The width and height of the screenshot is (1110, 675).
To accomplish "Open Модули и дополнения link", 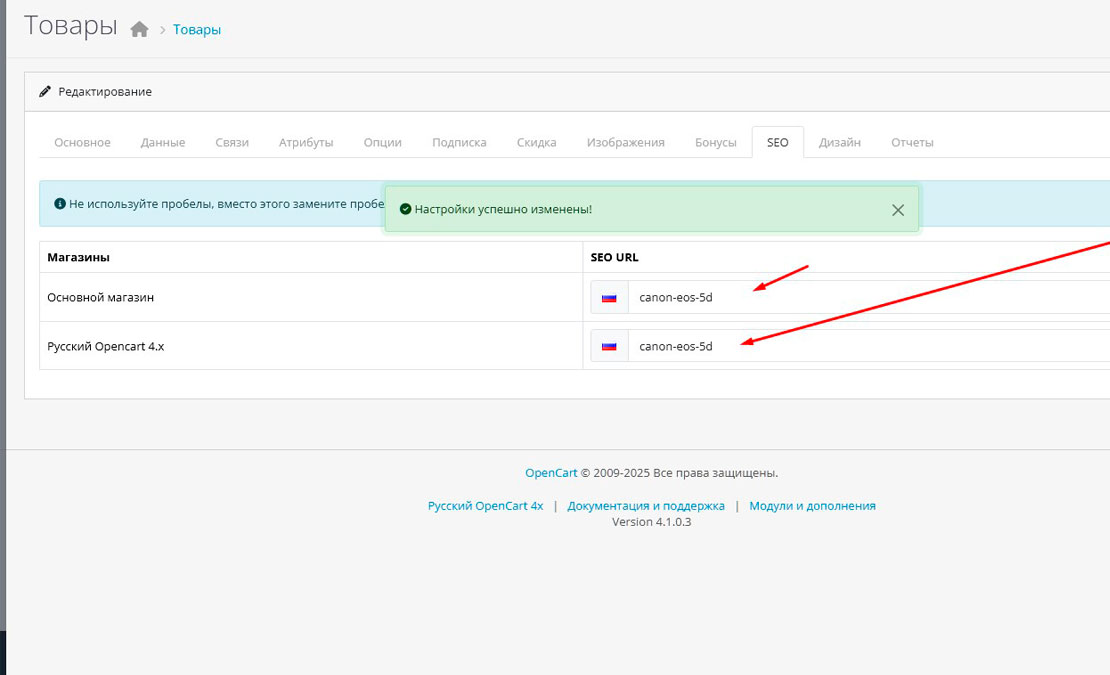I will point(812,506).
